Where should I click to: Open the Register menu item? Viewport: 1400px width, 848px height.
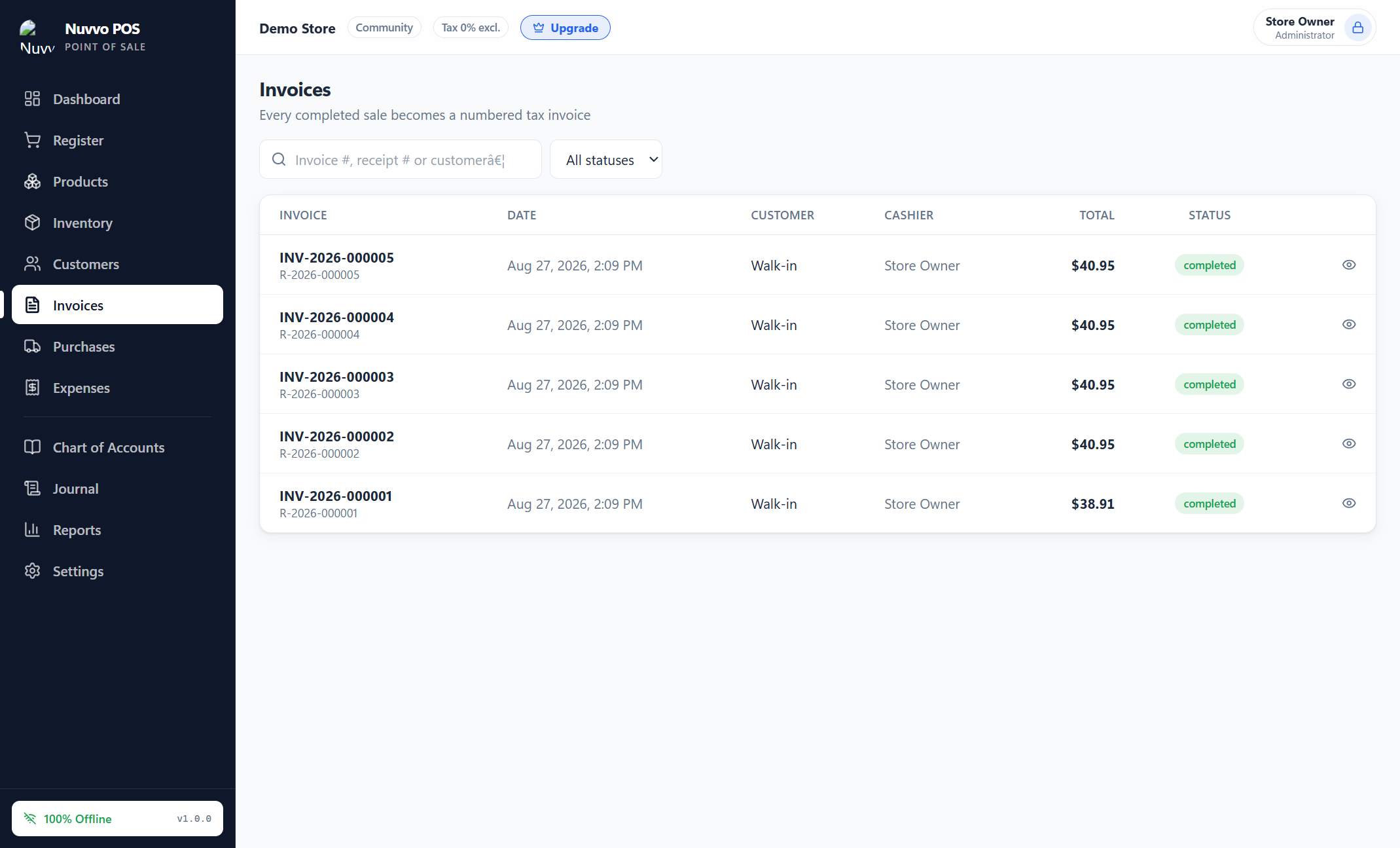click(117, 140)
